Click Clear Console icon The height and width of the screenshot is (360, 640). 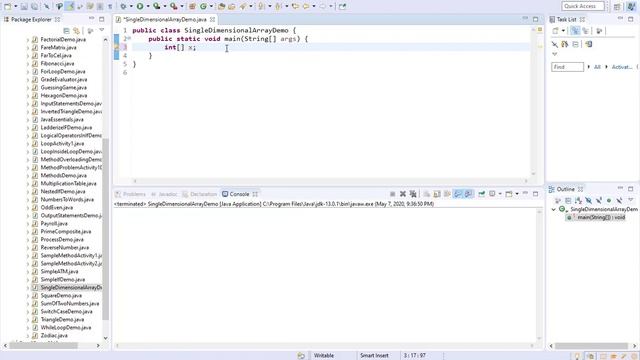pos(426,194)
